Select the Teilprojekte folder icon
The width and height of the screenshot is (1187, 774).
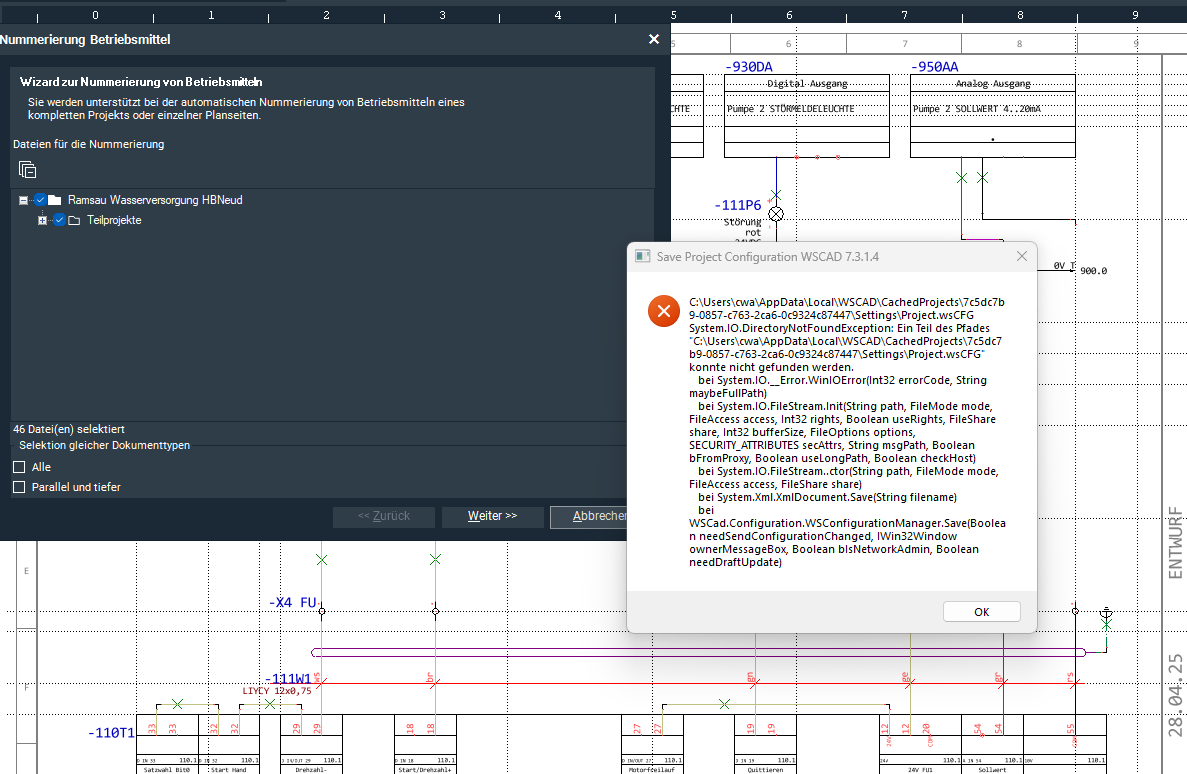pyautogui.click(x=74, y=220)
